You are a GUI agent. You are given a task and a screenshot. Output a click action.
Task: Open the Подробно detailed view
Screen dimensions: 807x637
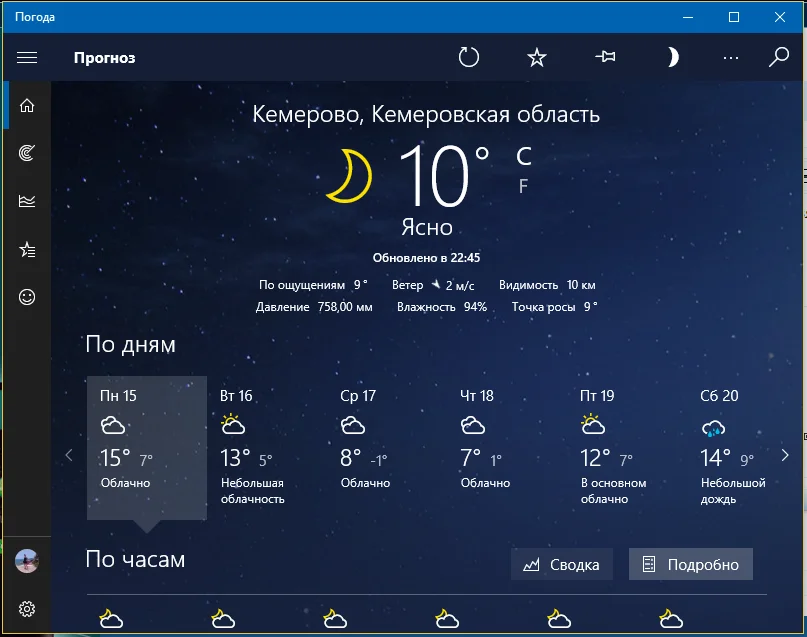click(x=689, y=564)
